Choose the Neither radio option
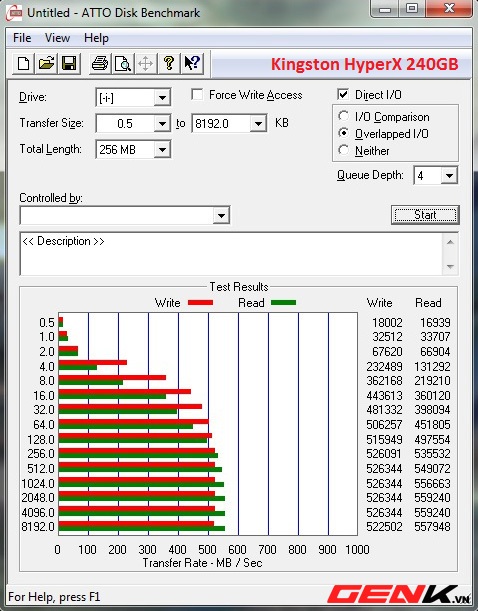The height and width of the screenshot is (611, 478). pos(343,150)
